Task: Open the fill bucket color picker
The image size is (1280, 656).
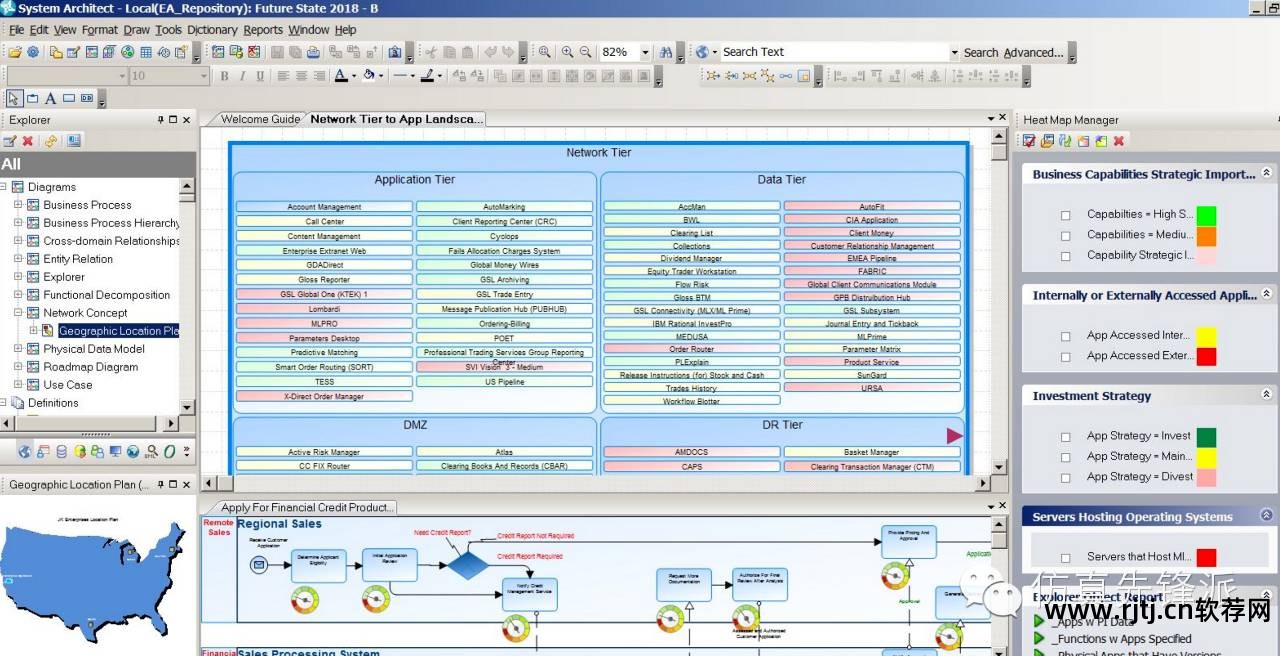Action: (381, 75)
